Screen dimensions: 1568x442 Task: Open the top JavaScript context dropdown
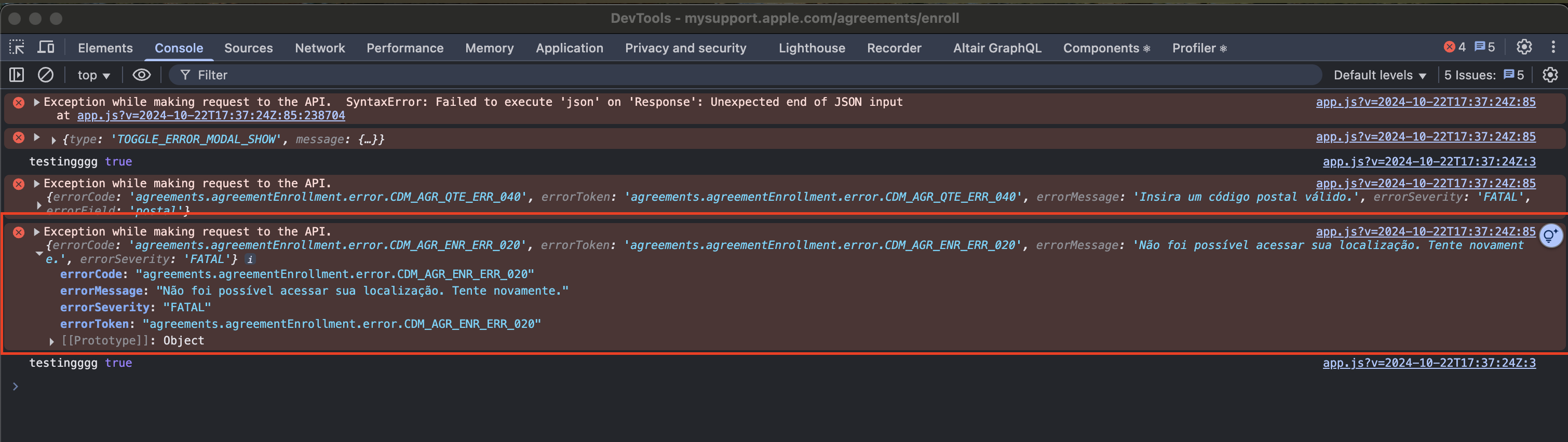coord(93,75)
